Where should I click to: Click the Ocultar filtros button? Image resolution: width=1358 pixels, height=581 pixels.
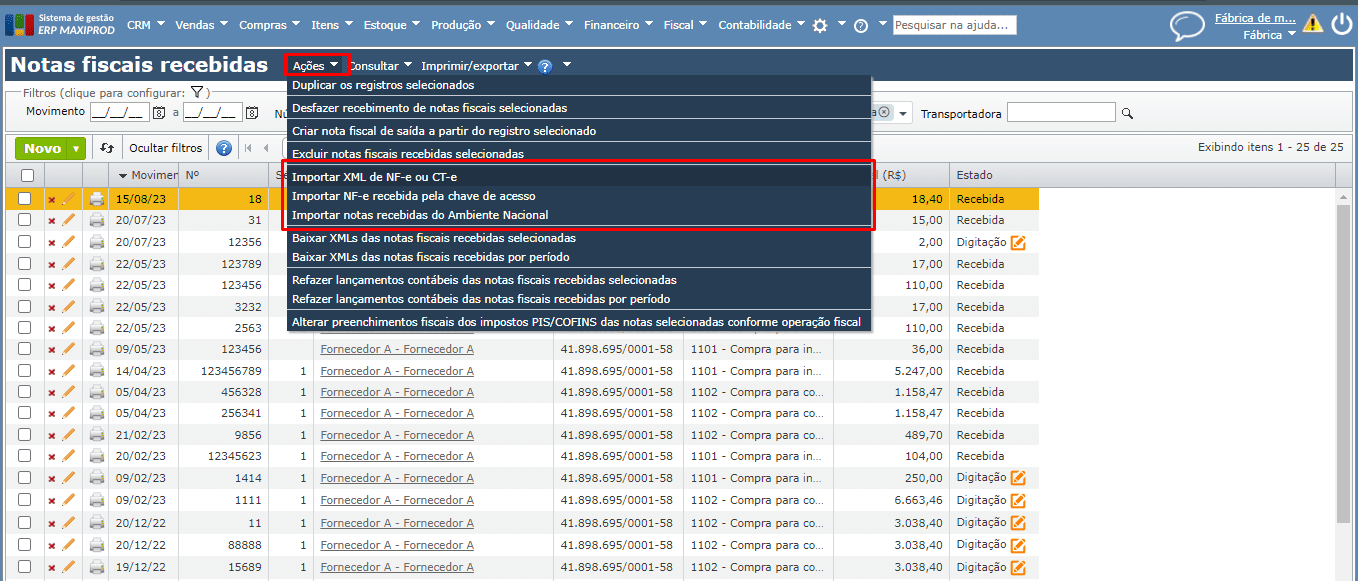[x=166, y=148]
